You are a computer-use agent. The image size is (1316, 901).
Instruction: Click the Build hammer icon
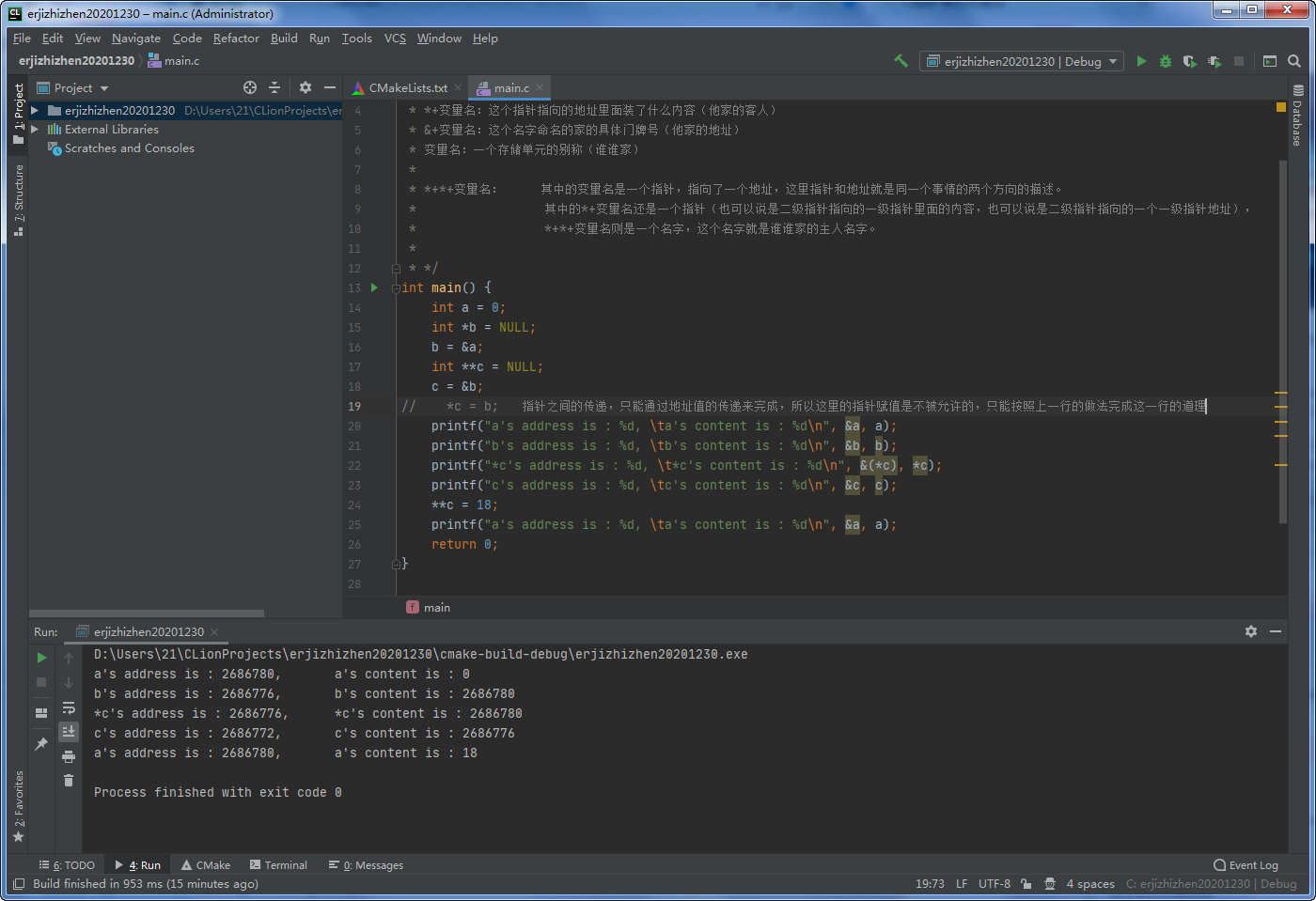(901, 61)
